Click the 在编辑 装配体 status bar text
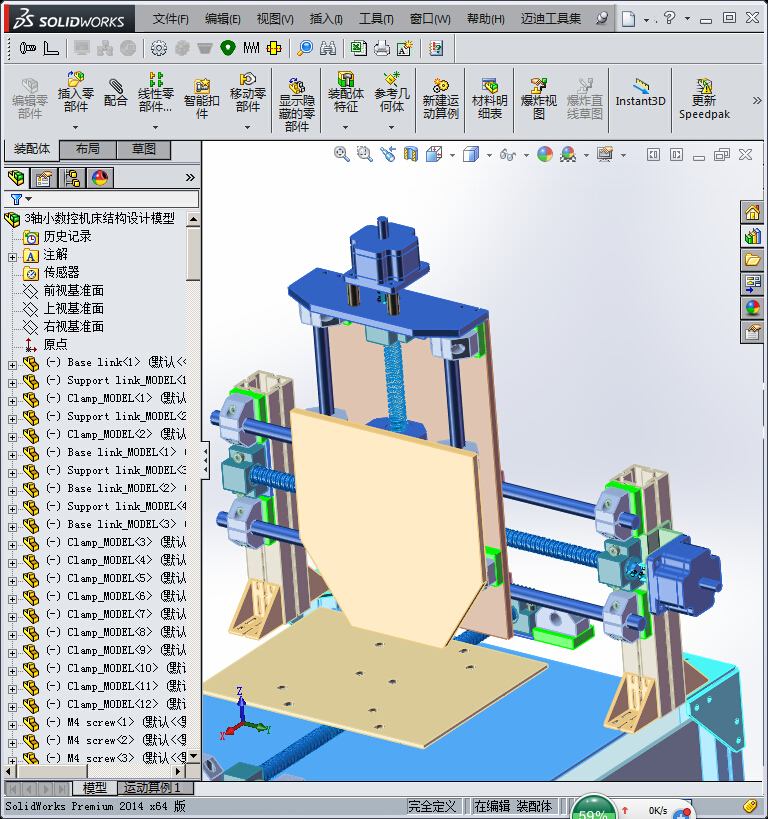This screenshot has width=768, height=819. 513,806
